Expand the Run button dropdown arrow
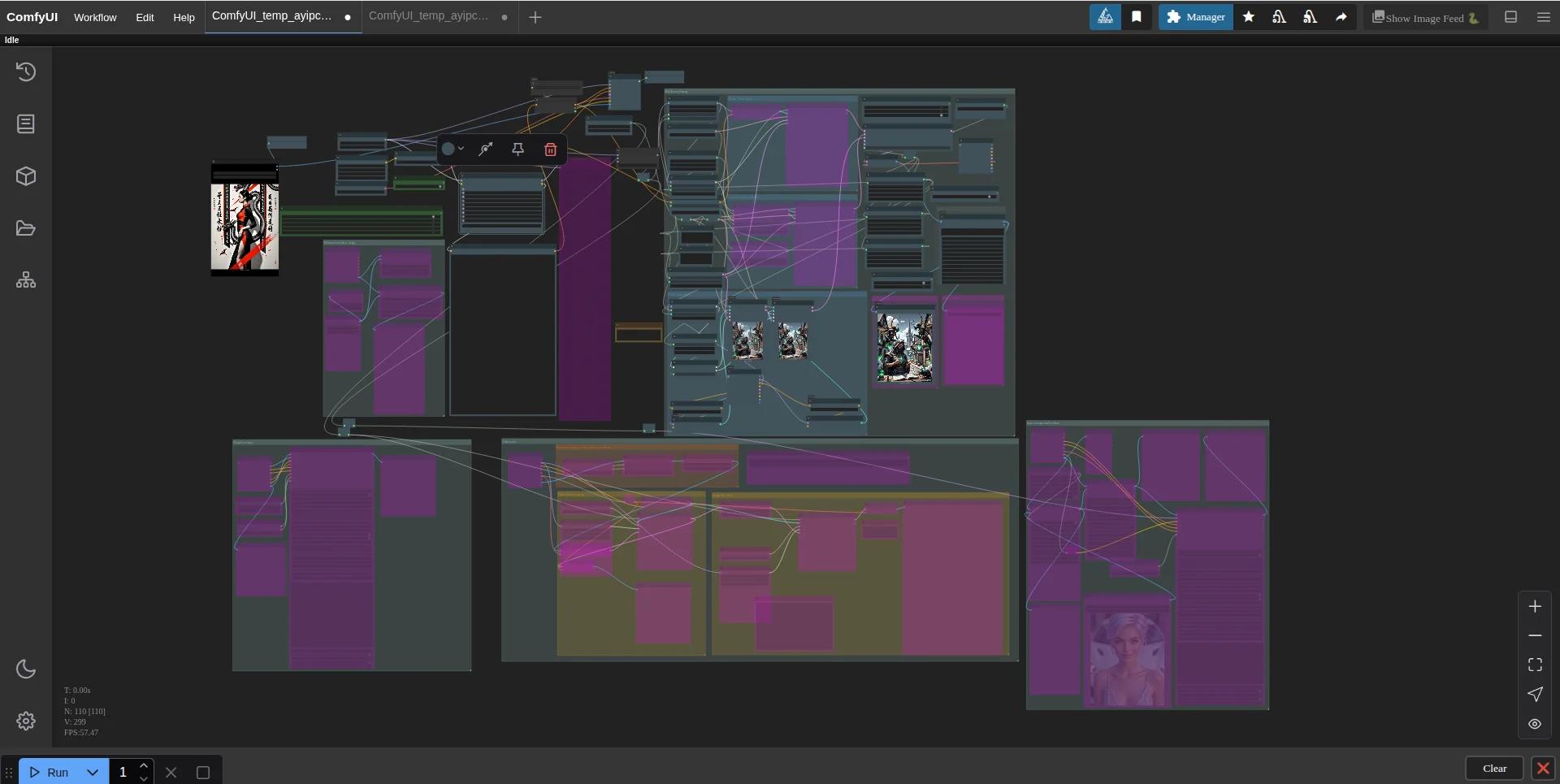 pyautogui.click(x=93, y=772)
